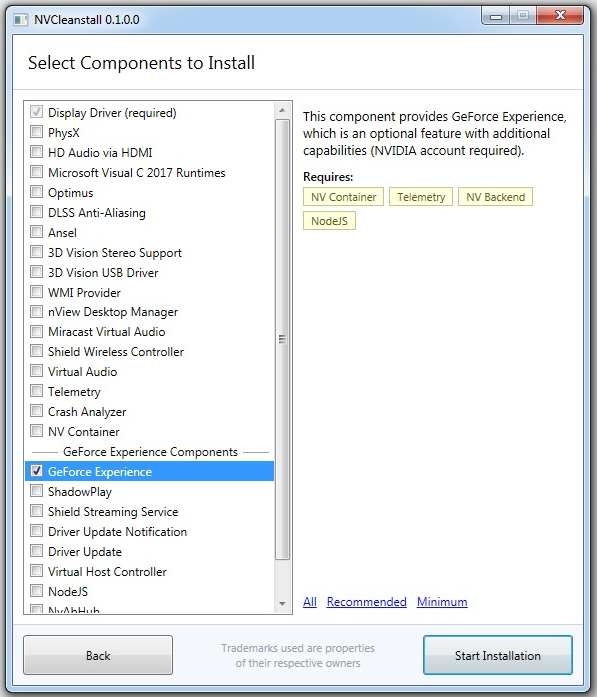
Task: Click the scroll down arrow of the list
Action: coord(282,604)
